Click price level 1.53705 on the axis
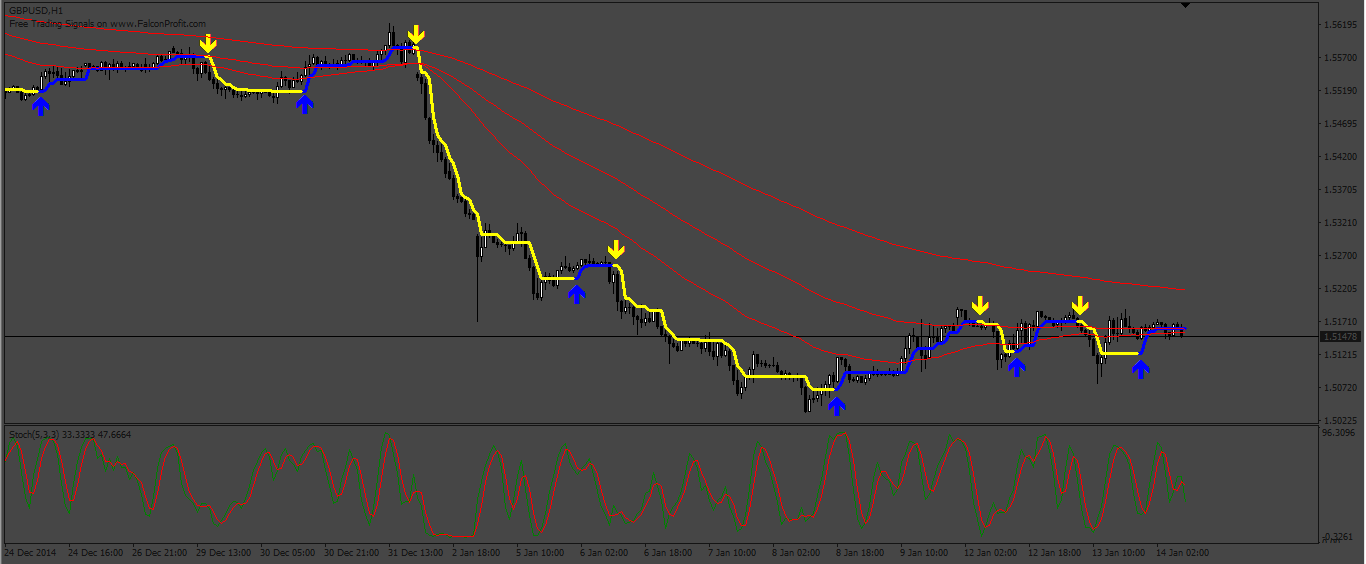This screenshot has width=1366, height=564. tap(1338, 190)
